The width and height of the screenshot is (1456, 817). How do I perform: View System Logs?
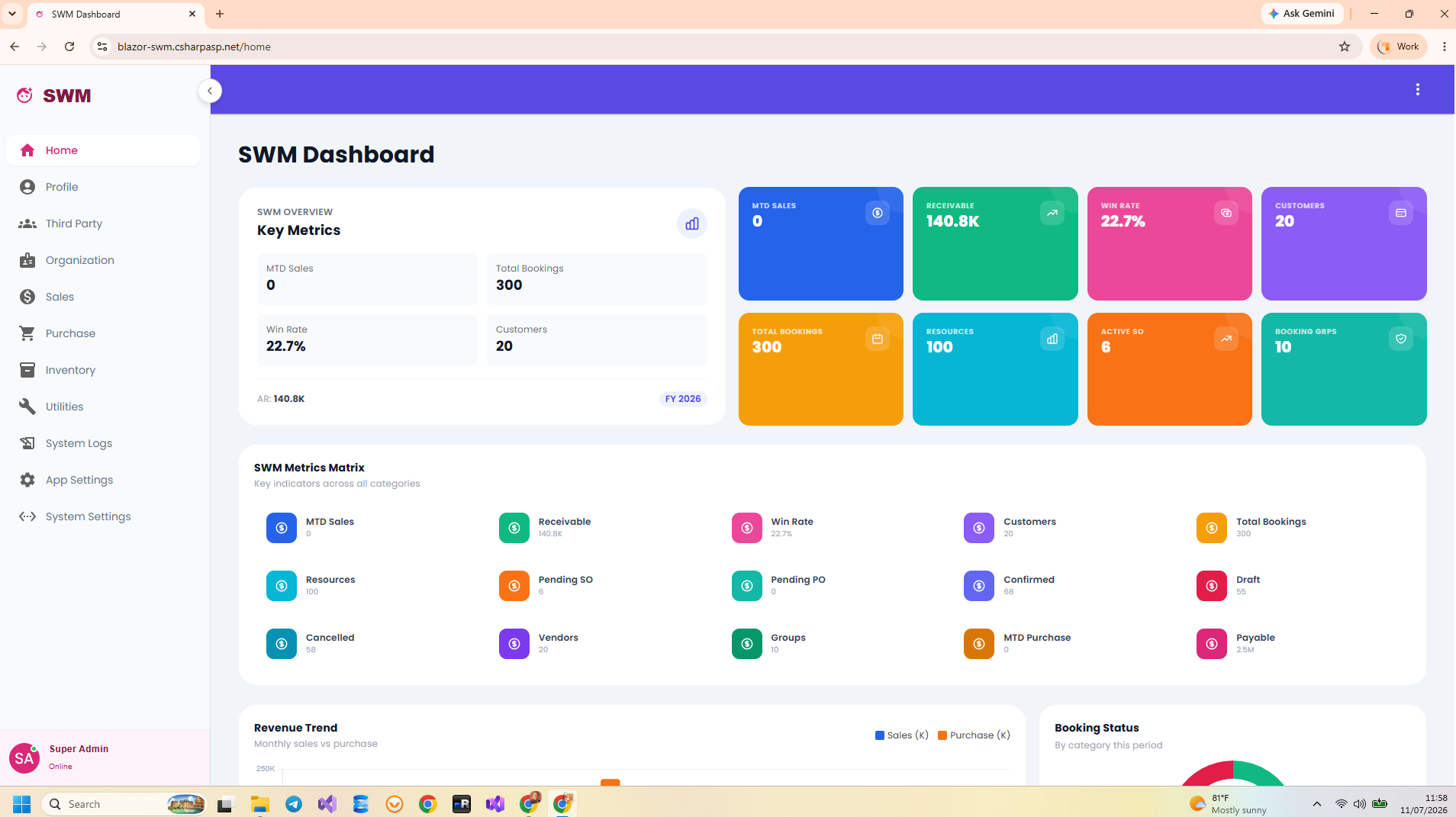click(x=103, y=443)
